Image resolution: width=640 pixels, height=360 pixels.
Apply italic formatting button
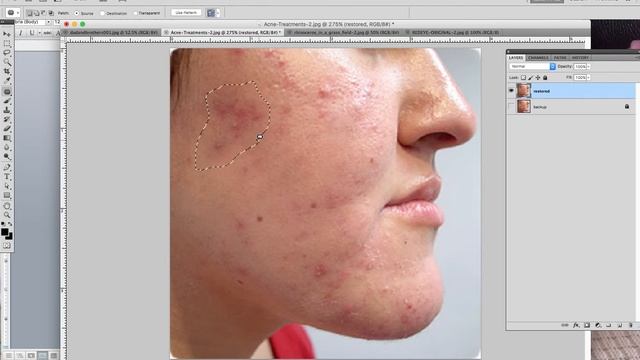tap(20, 33)
